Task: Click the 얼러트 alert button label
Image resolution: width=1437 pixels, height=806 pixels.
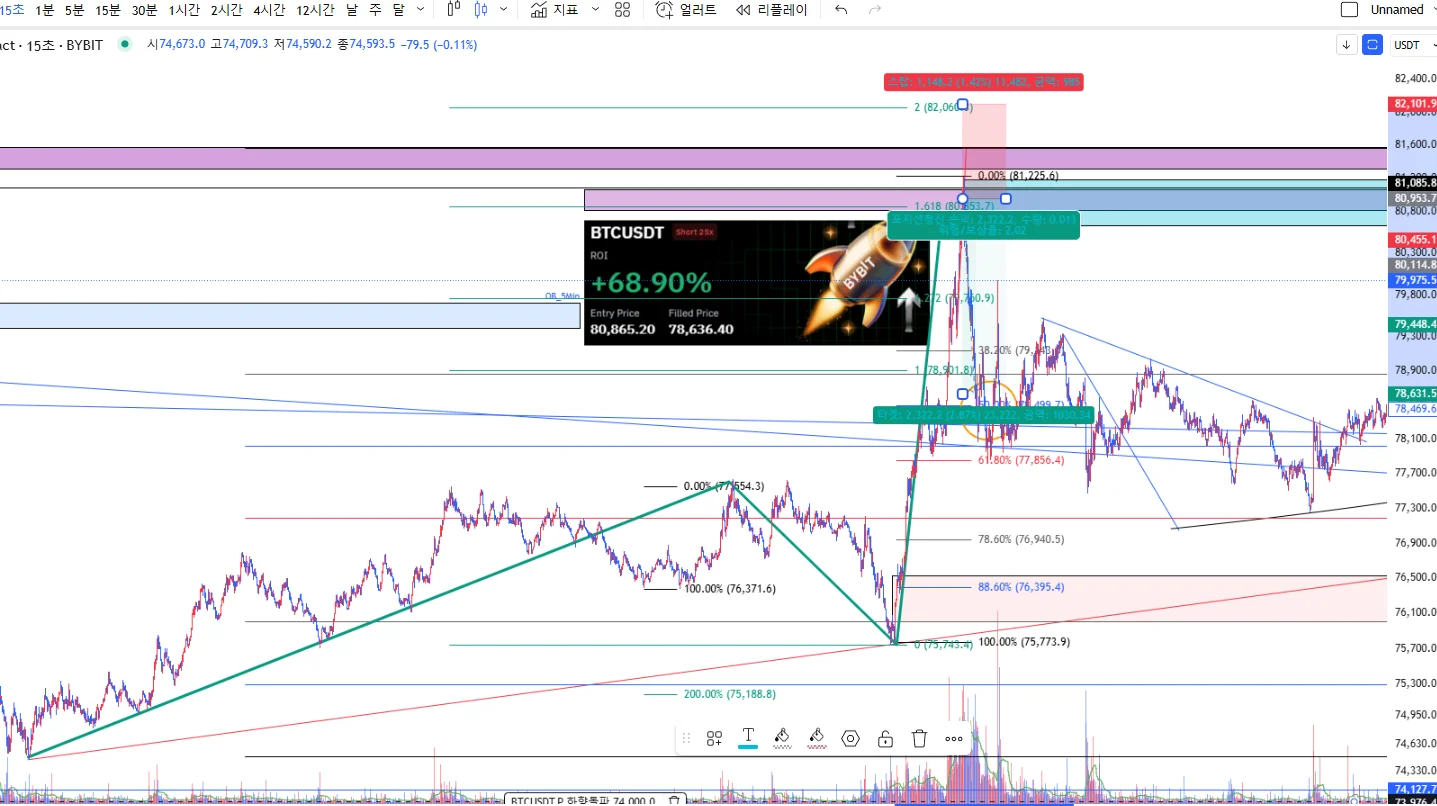Action: point(697,10)
